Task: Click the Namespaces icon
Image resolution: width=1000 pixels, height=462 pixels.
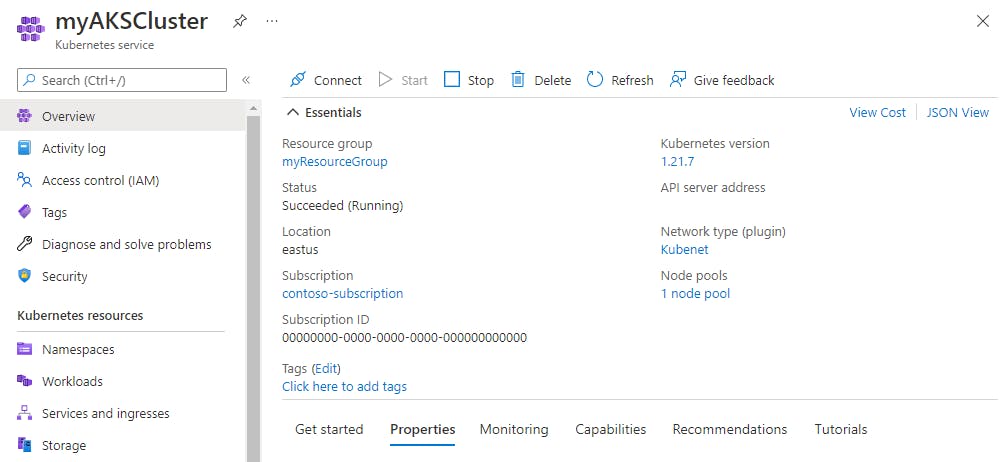Action: pyautogui.click(x=24, y=349)
